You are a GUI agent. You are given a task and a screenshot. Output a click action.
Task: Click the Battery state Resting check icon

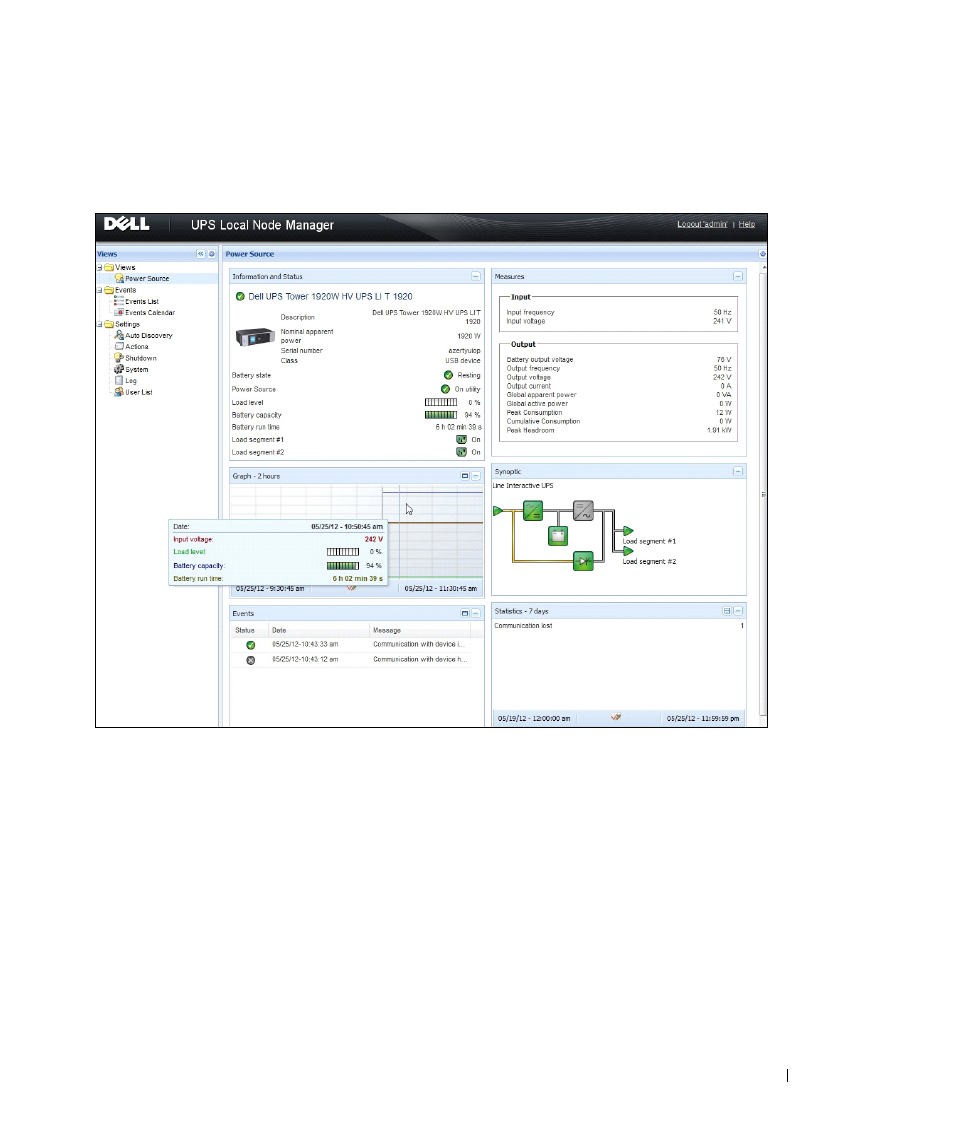tap(449, 375)
